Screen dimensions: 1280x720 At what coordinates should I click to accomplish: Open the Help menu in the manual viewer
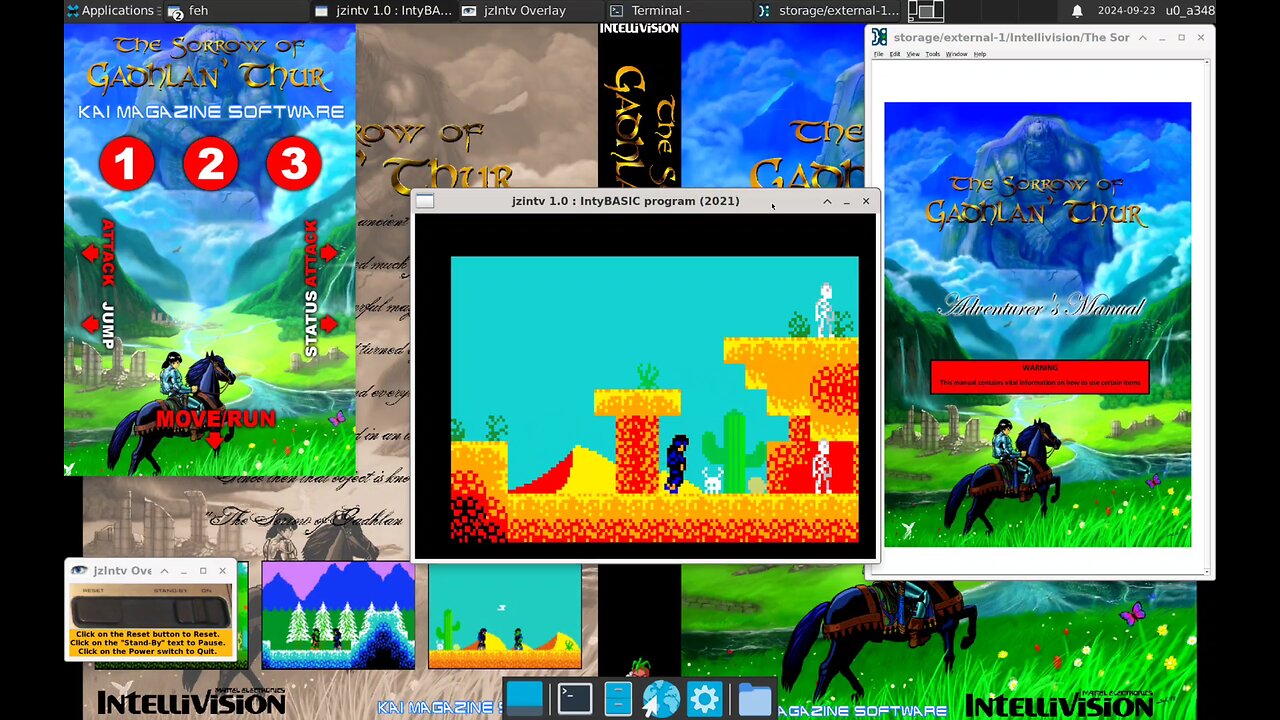980,54
